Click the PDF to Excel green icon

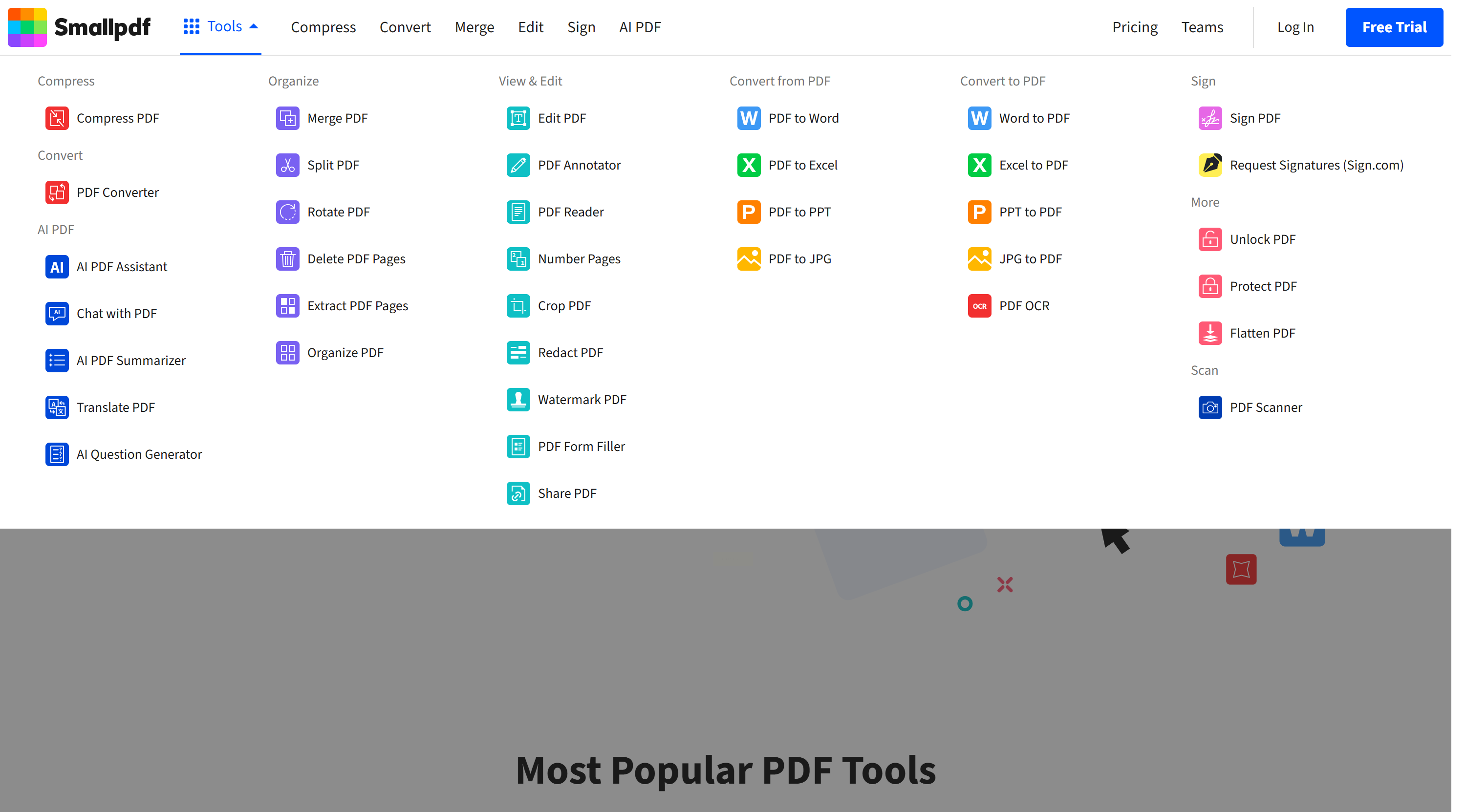pos(748,165)
